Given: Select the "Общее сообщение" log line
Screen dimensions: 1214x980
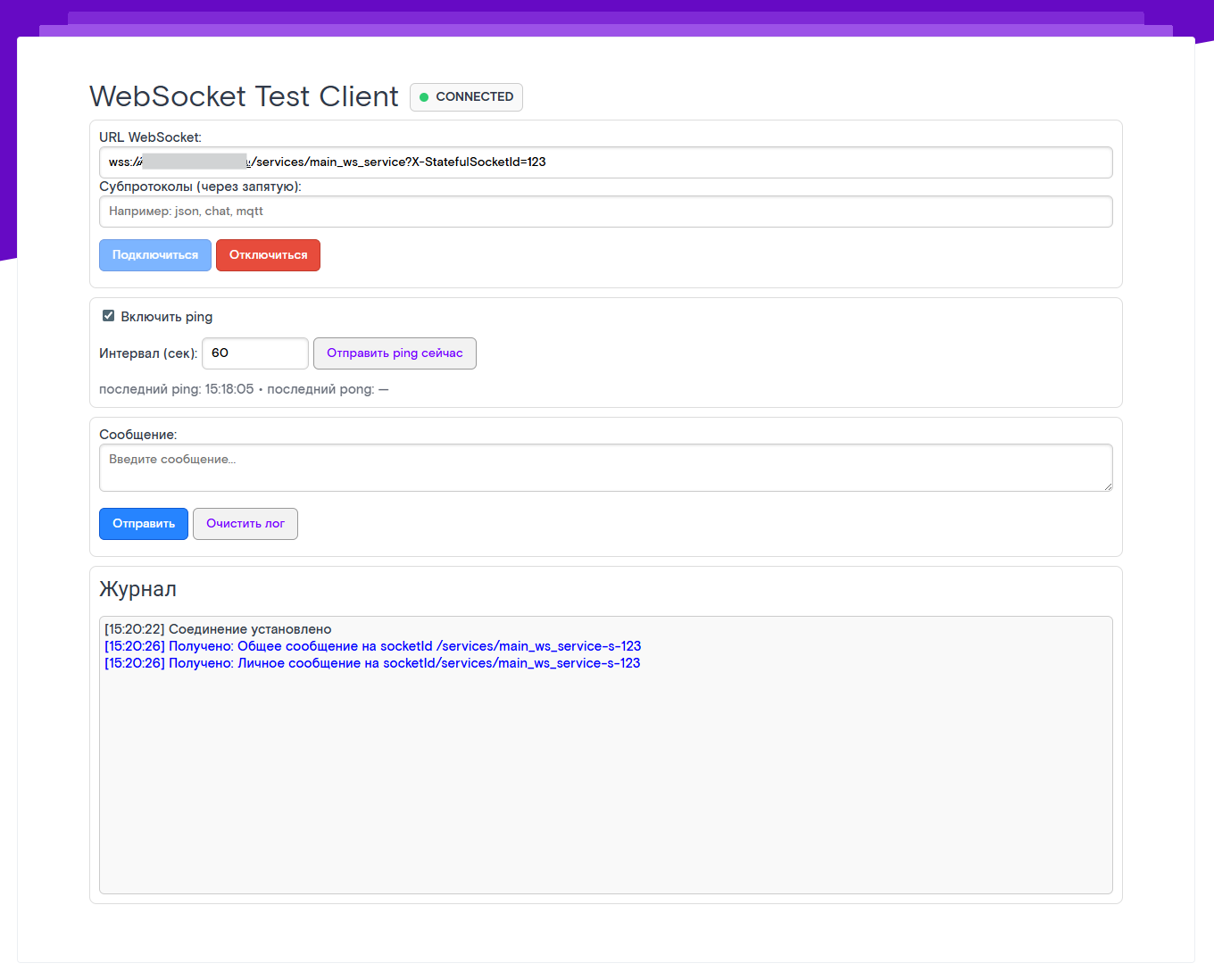Looking at the screenshot, I should (x=372, y=646).
